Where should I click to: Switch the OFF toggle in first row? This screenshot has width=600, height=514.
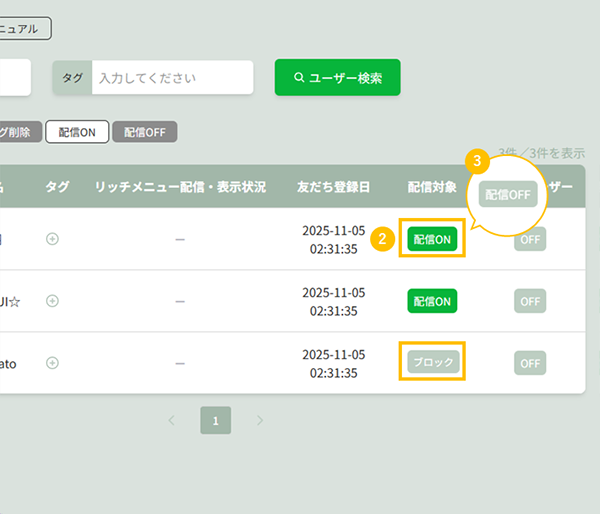click(530, 239)
